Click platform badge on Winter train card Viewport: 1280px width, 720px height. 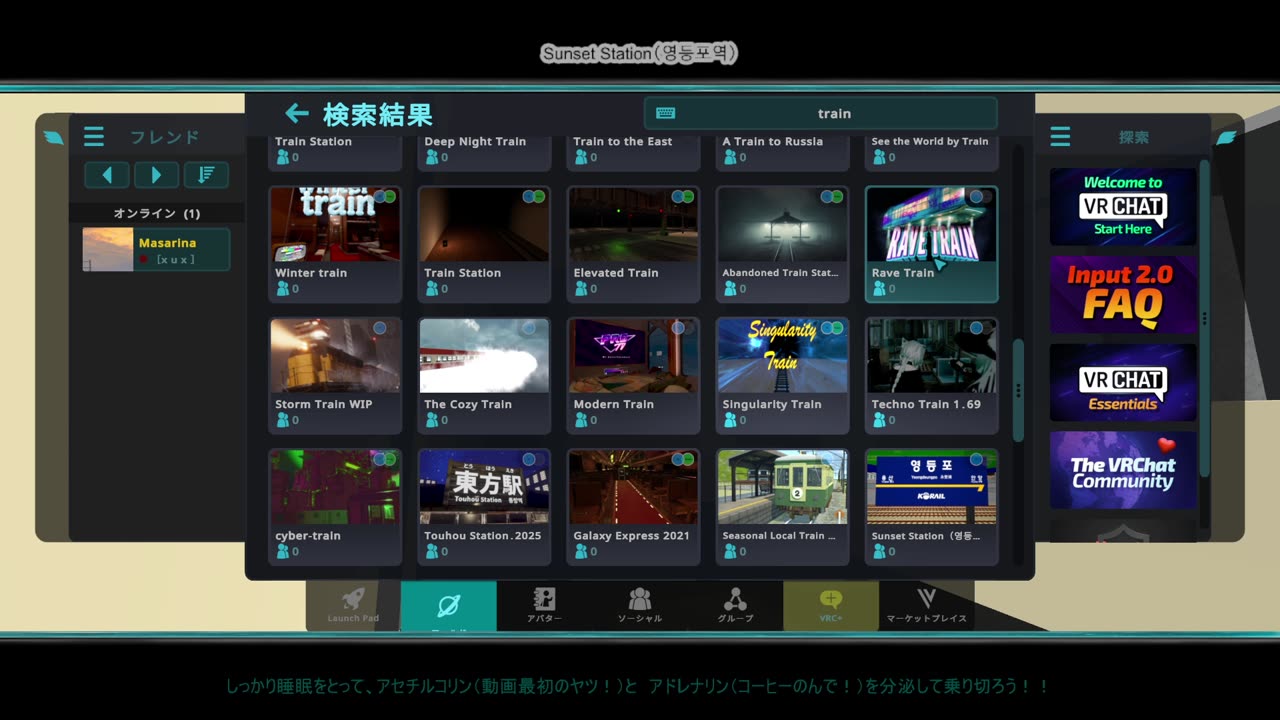(x=384, y=197)
